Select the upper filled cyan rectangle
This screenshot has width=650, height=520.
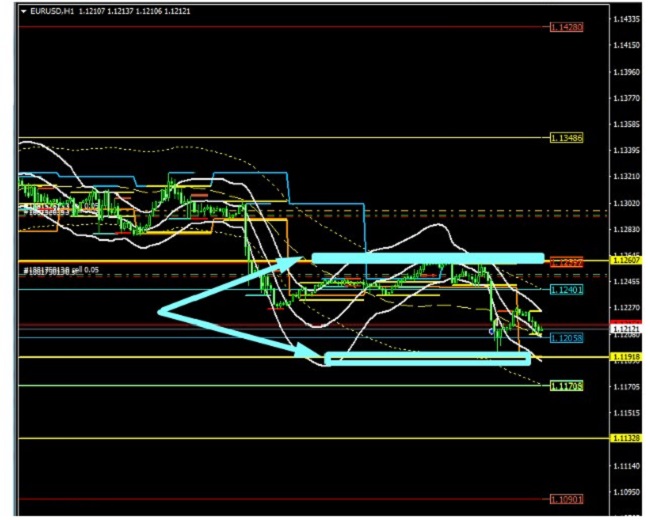428,258
